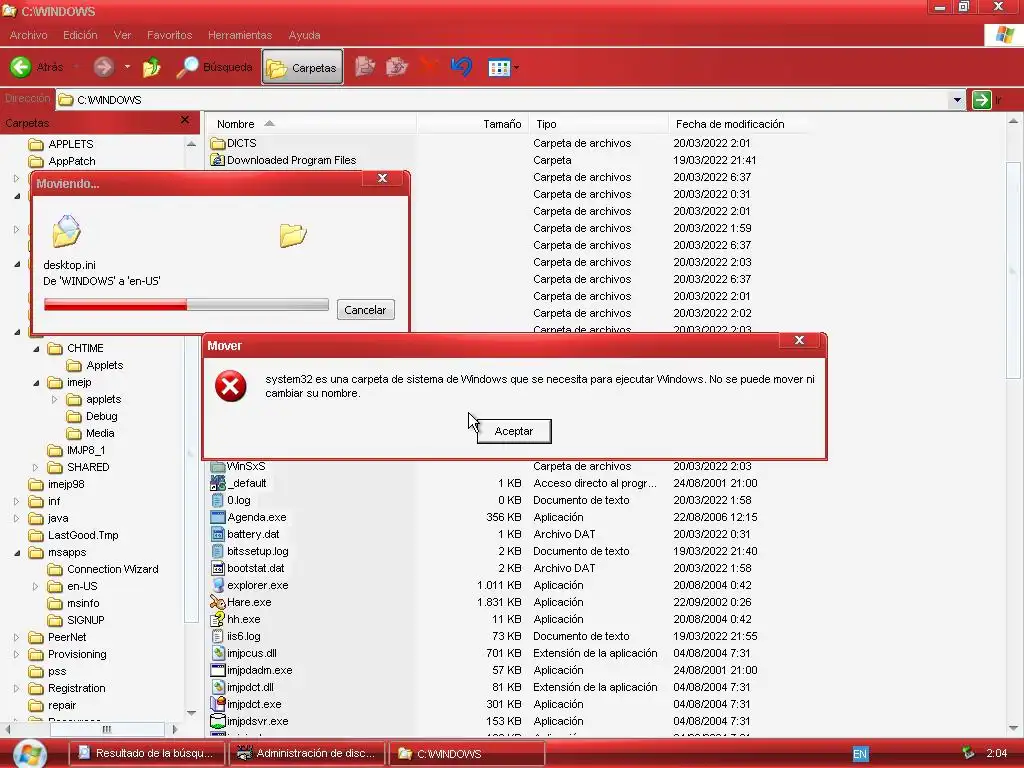Select the imjpcus.dll file icon
1024x768 pixels.
coord(217,653)
